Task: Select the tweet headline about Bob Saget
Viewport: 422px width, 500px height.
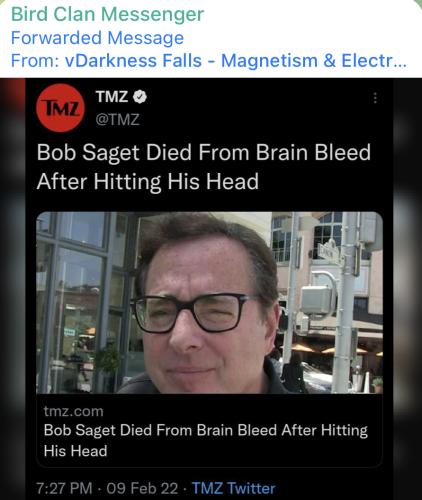Action: pos(204,167)
